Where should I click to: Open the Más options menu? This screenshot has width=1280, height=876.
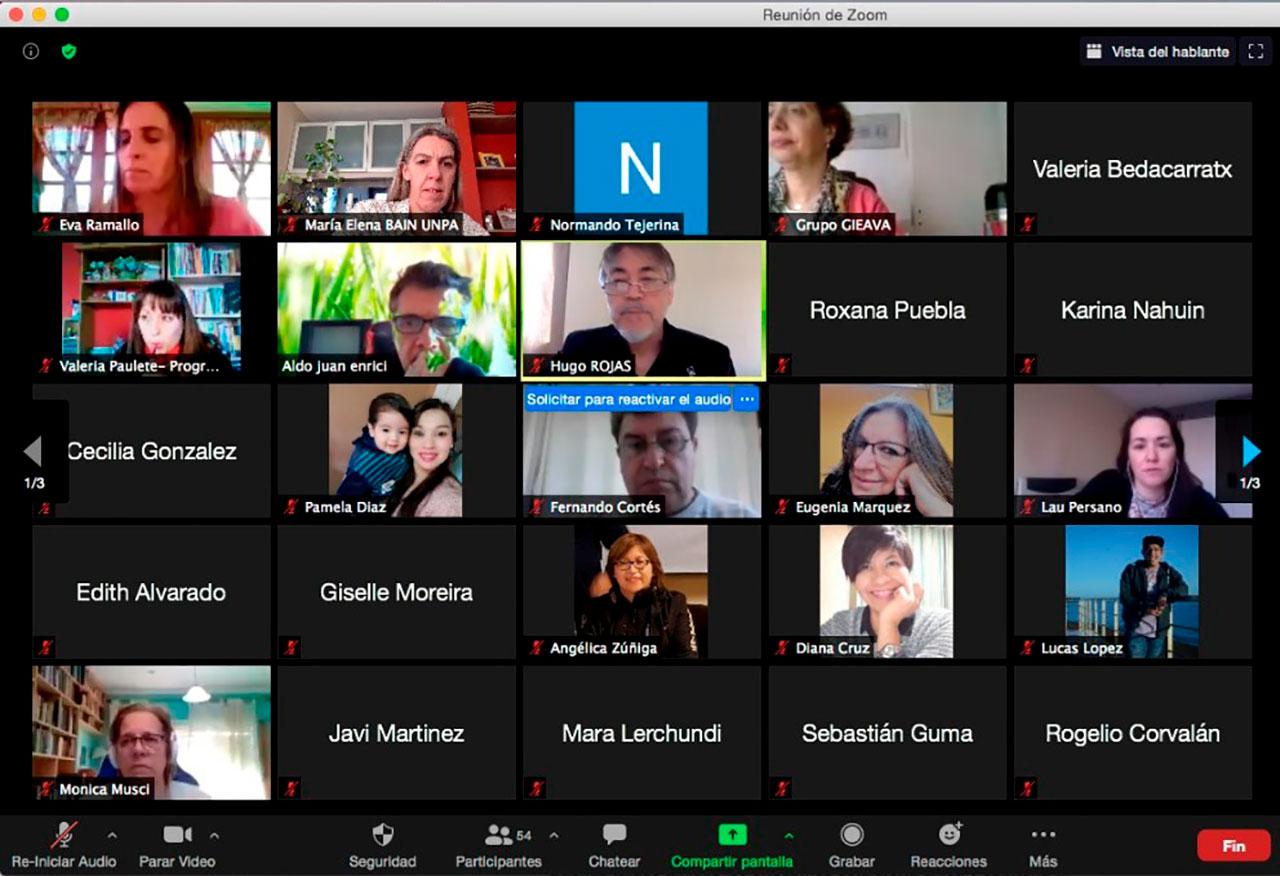tap(1043, 836)
